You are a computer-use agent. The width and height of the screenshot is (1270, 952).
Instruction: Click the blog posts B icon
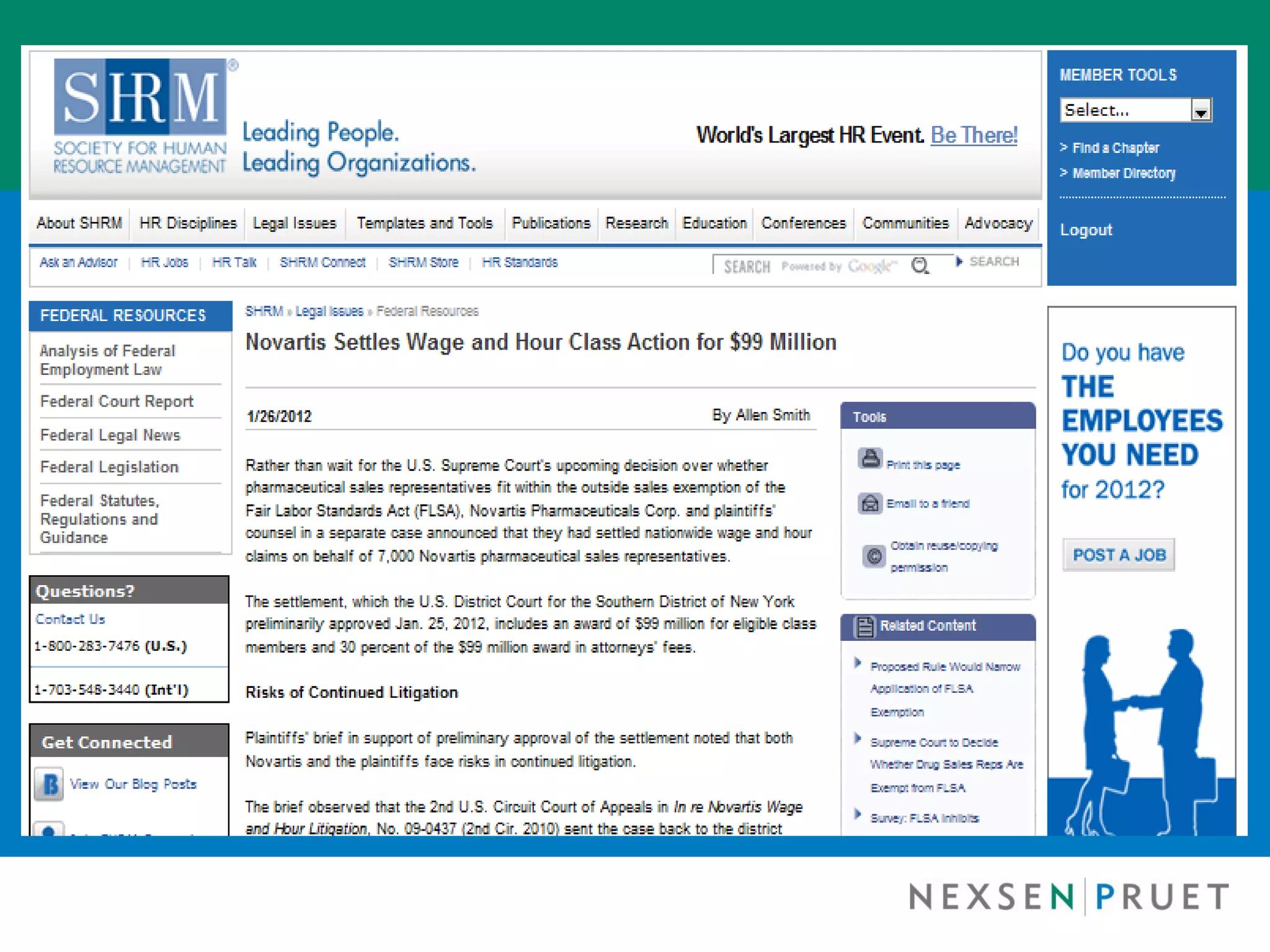(50, 784)
